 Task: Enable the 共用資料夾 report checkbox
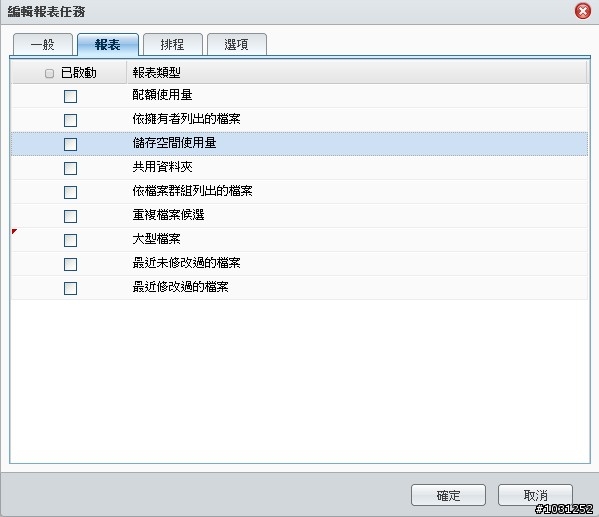point(70,168)
